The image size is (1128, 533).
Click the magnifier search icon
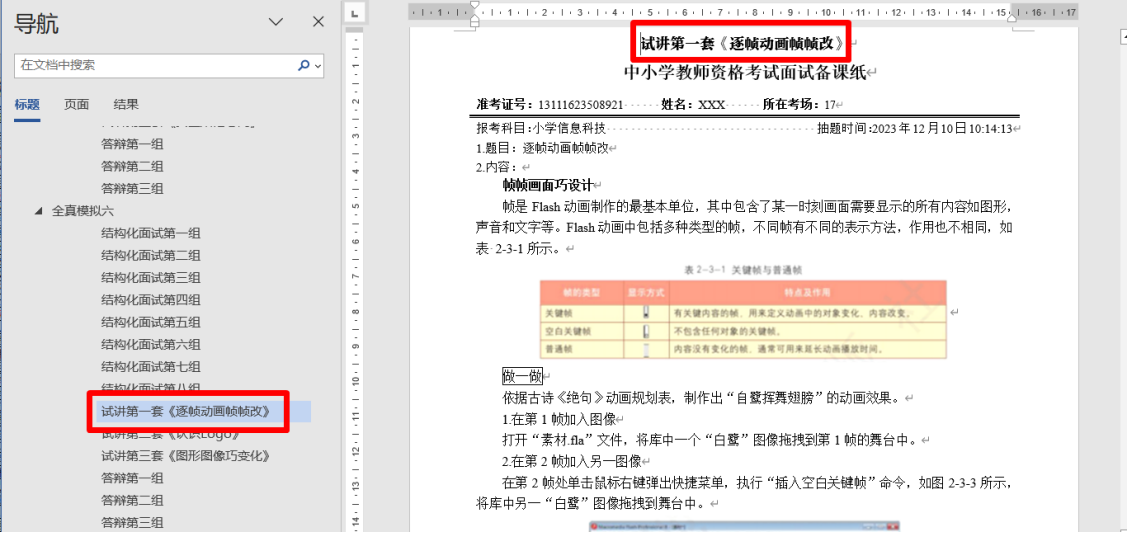click(x=304, y=65)
